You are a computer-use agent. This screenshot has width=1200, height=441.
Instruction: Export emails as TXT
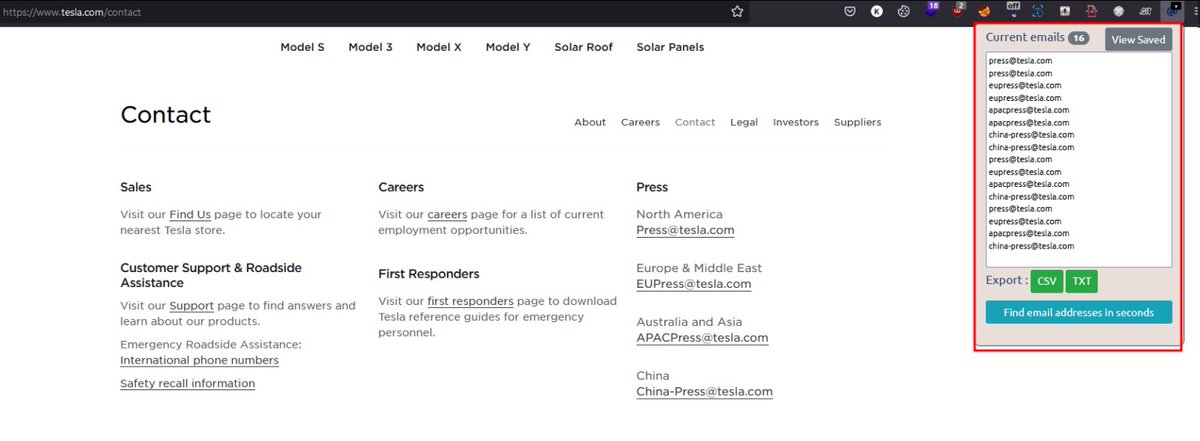[1082, 281]
